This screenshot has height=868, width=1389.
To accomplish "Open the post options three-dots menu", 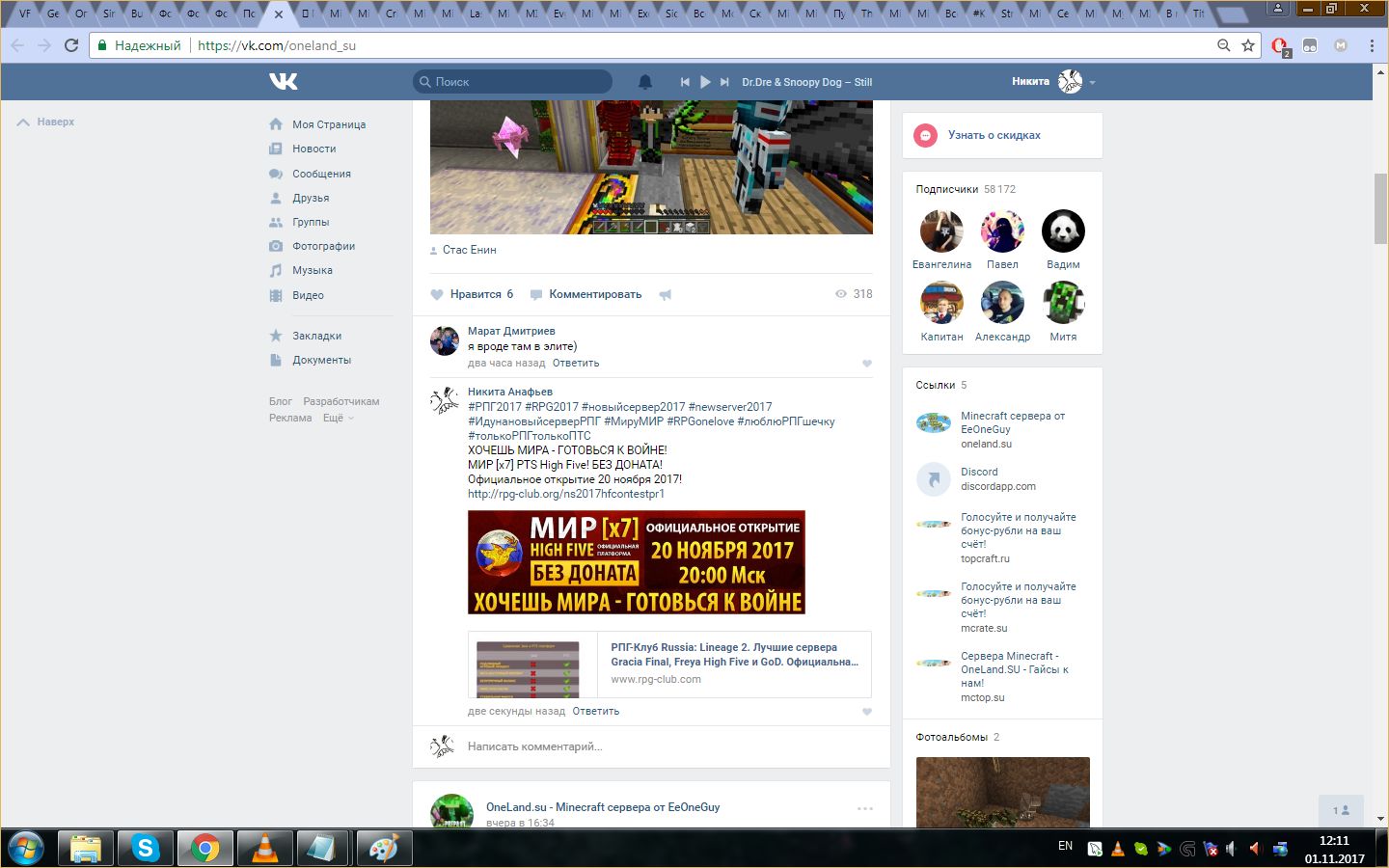I will pyautogui.click(x=864, y=808).
